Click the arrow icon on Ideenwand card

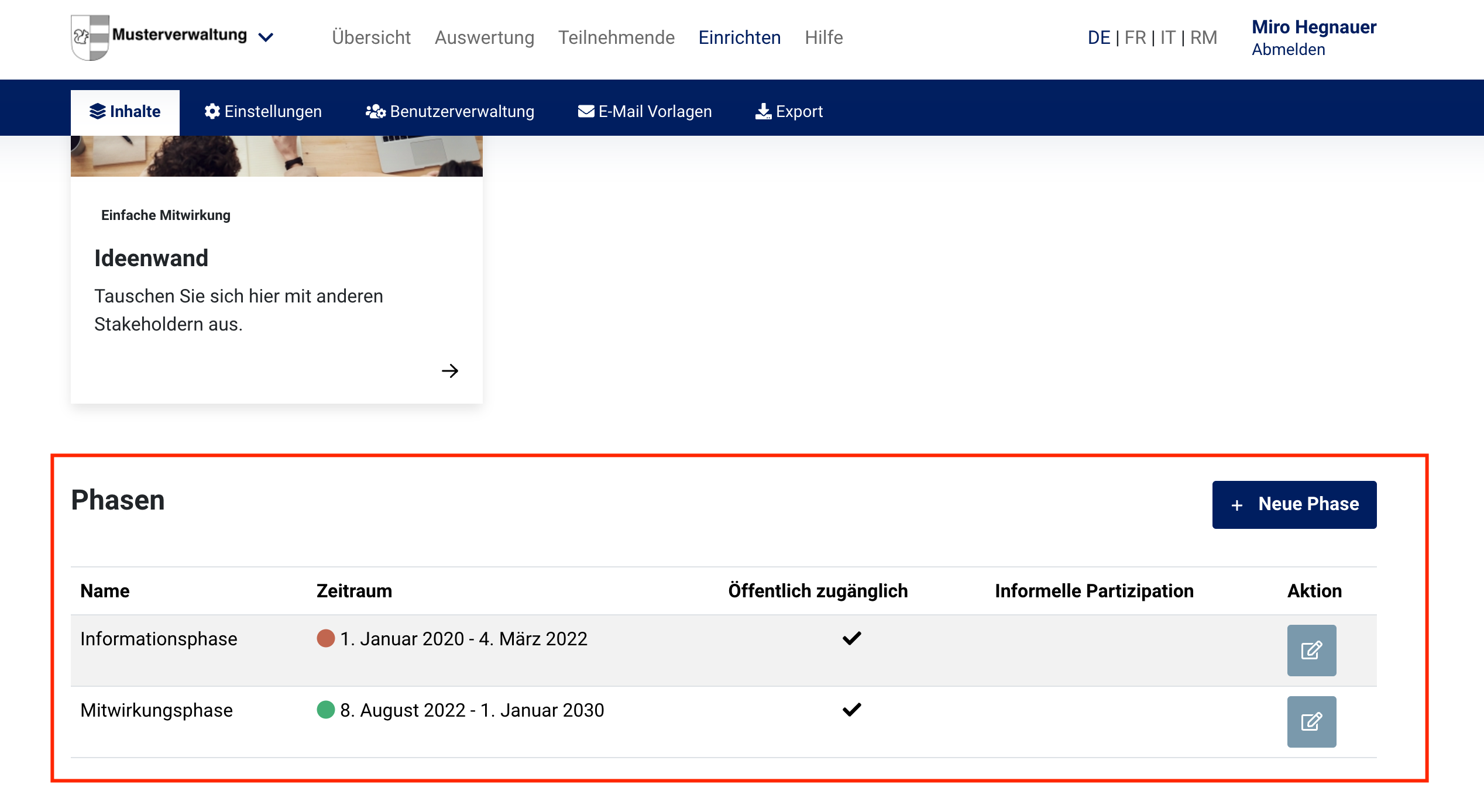point(449,371)
